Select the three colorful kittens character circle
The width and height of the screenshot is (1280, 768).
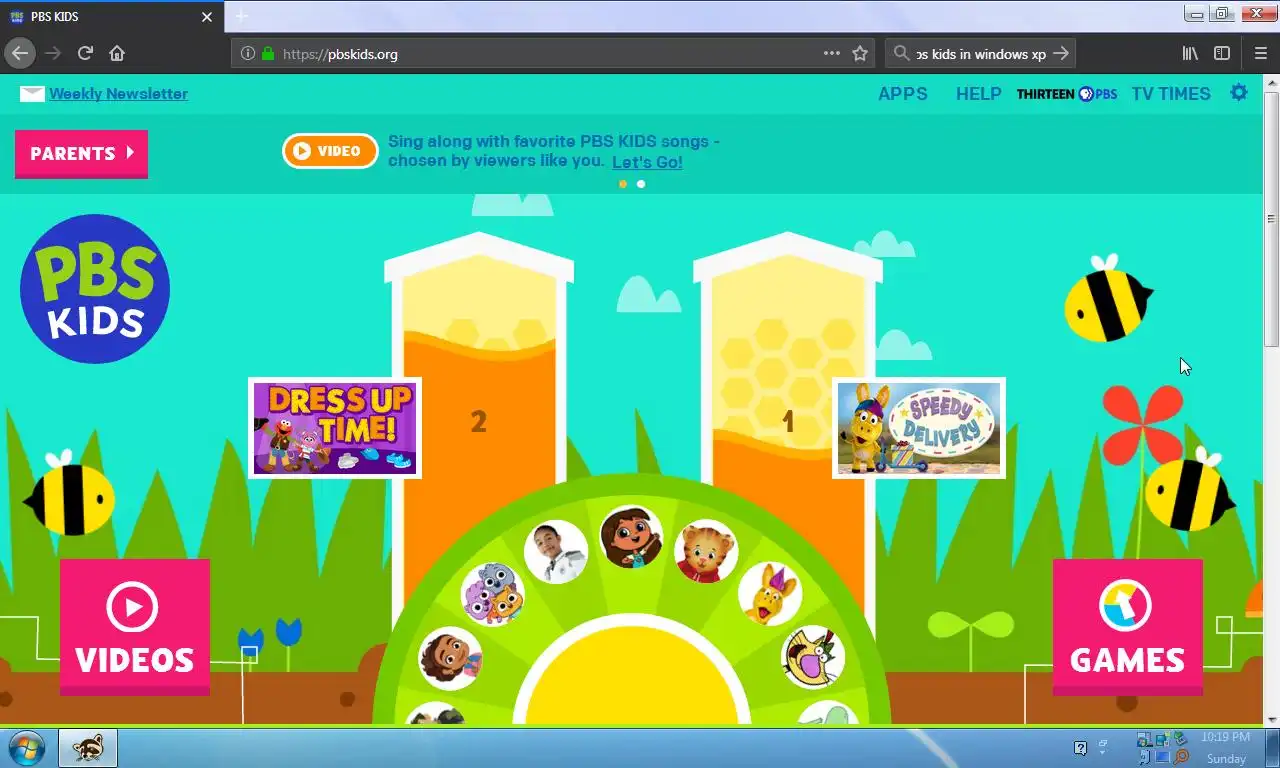(x=492, y=594)
